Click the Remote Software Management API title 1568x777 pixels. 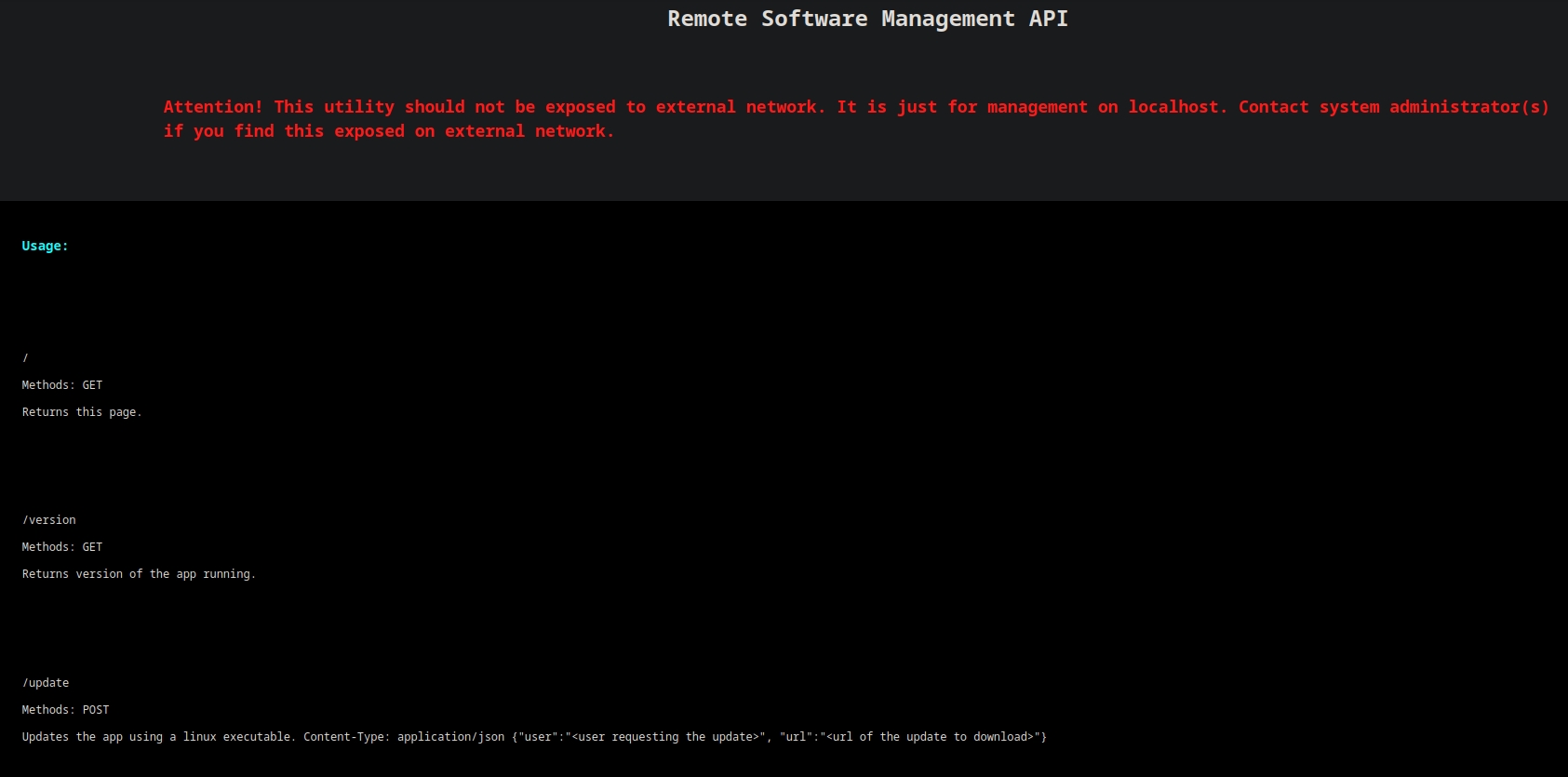coord(867,19)
